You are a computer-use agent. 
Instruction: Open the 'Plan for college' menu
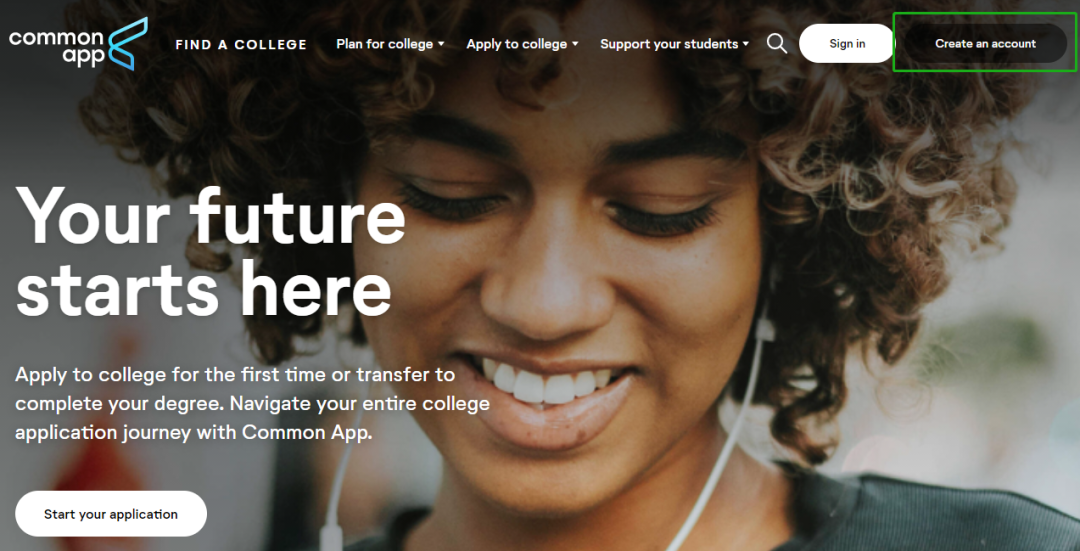(x=384, y=44)
